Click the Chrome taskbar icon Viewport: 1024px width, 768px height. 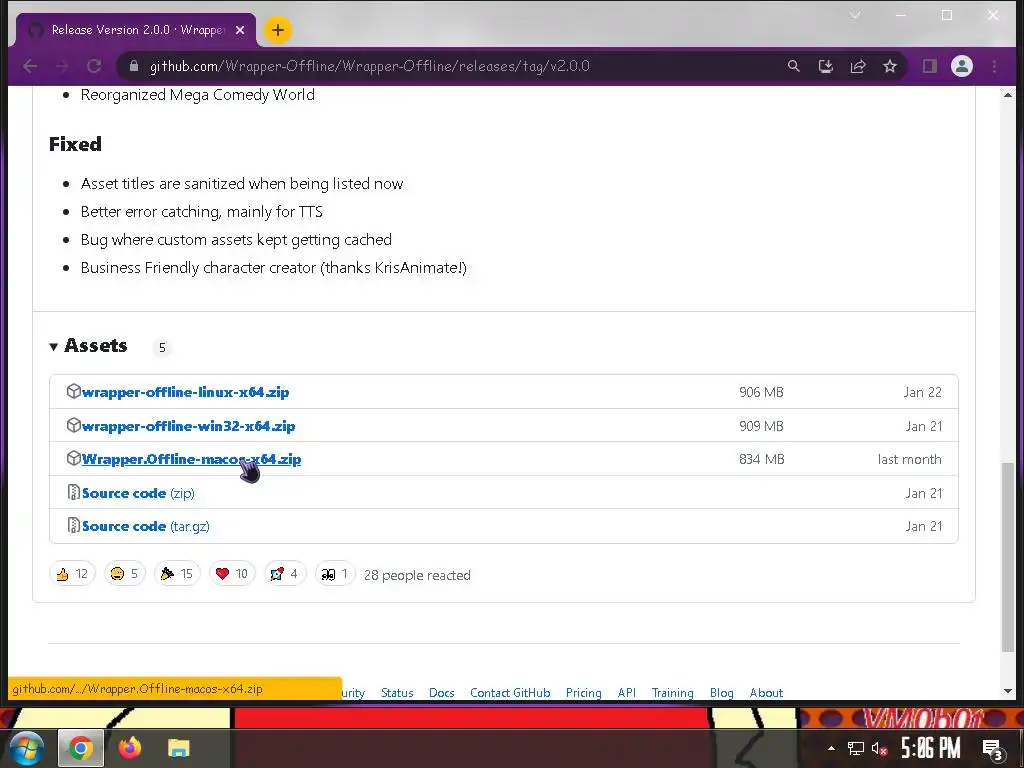click(x=81, y=748)
